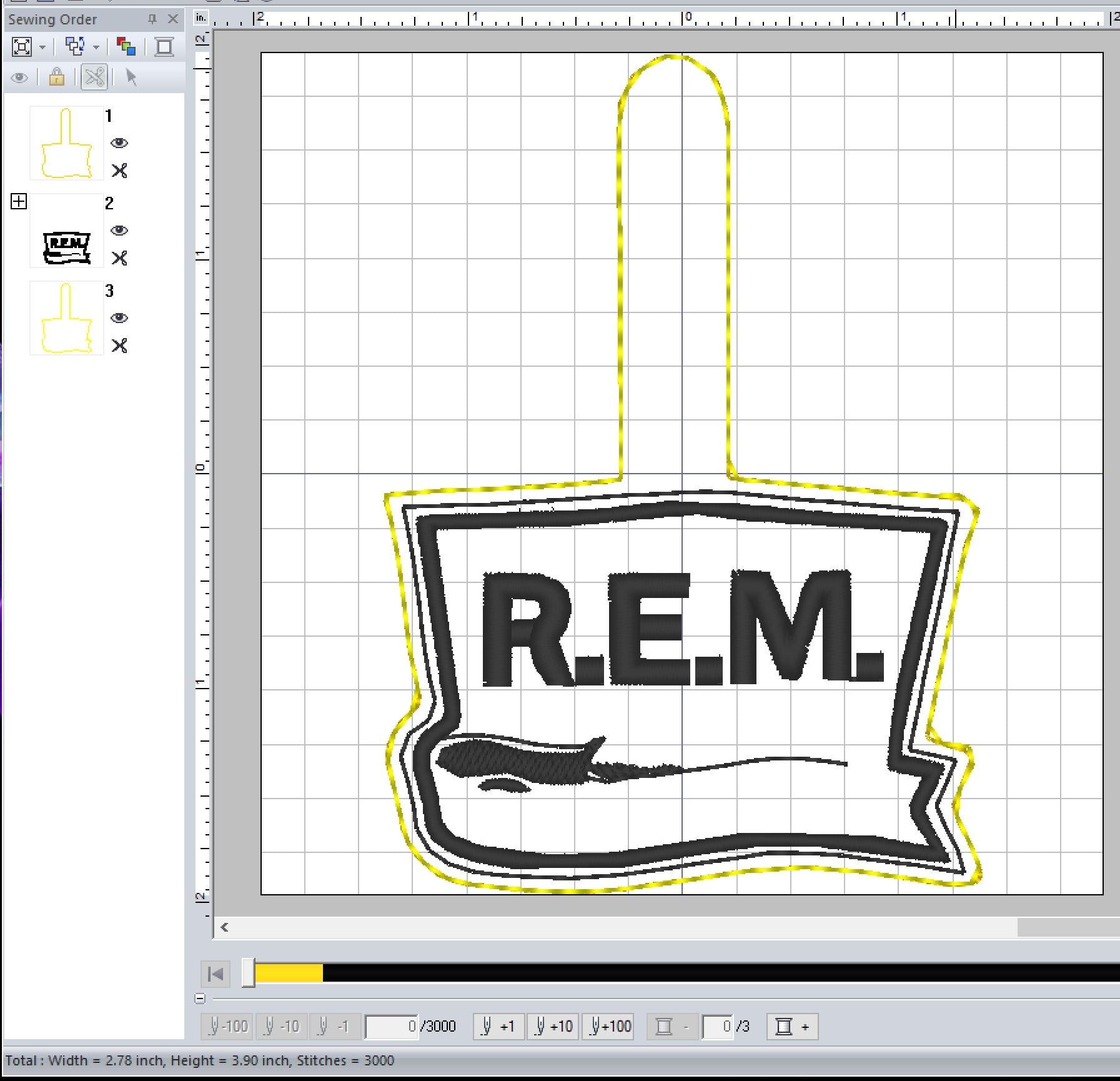The image size is (1120, 1081).
Task: Click the spool plus next color button
Action: (x=792, y=1027)
